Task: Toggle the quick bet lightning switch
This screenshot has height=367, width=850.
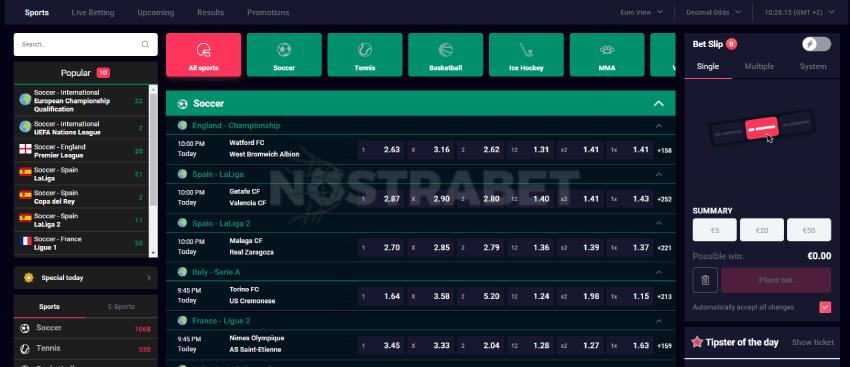Action: pos(816,44)
